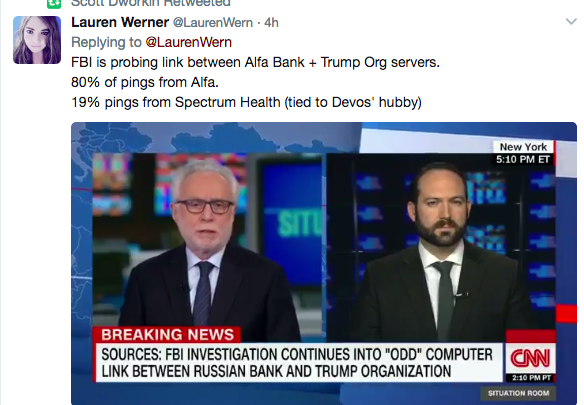The width and height of the screenshot is (584, 405).
Task: Click the line about Spectrum Health pings
Action: pyautogui.click(x=246, y=102)
